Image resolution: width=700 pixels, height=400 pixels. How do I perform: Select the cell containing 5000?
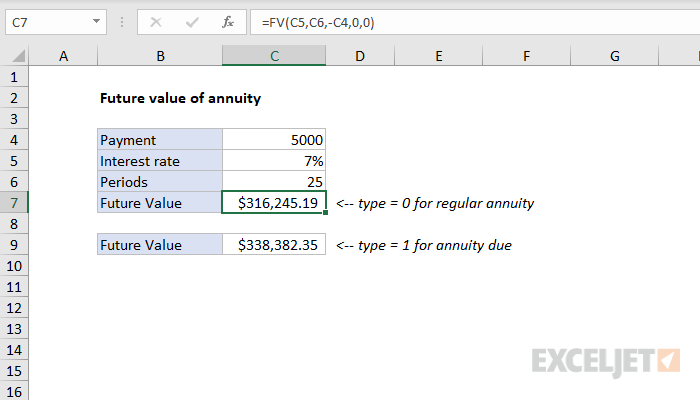pyautogui.click(x=274, y=140)
